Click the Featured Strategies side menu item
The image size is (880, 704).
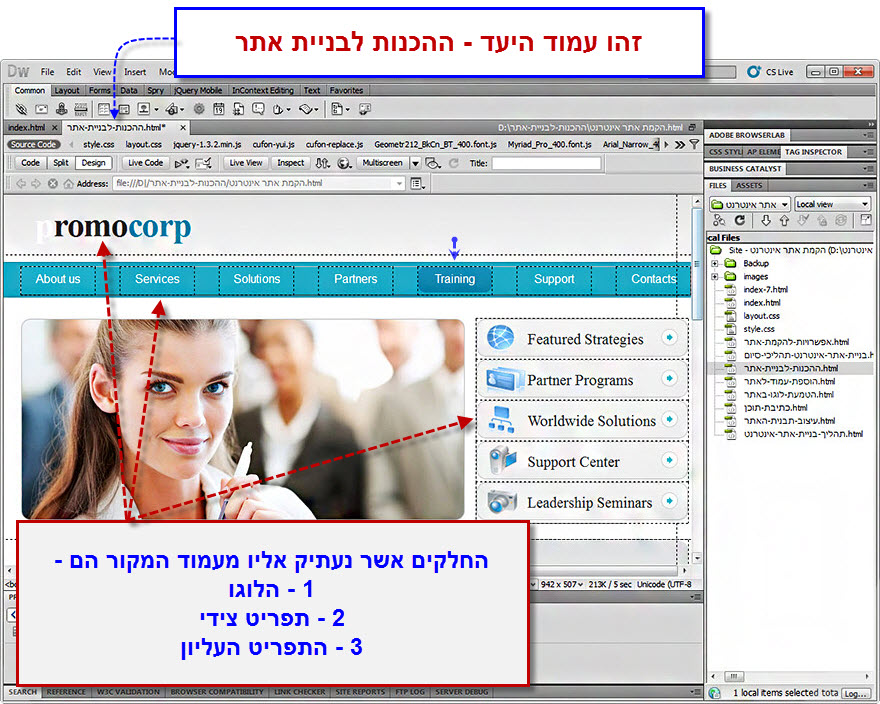(582, 339)
